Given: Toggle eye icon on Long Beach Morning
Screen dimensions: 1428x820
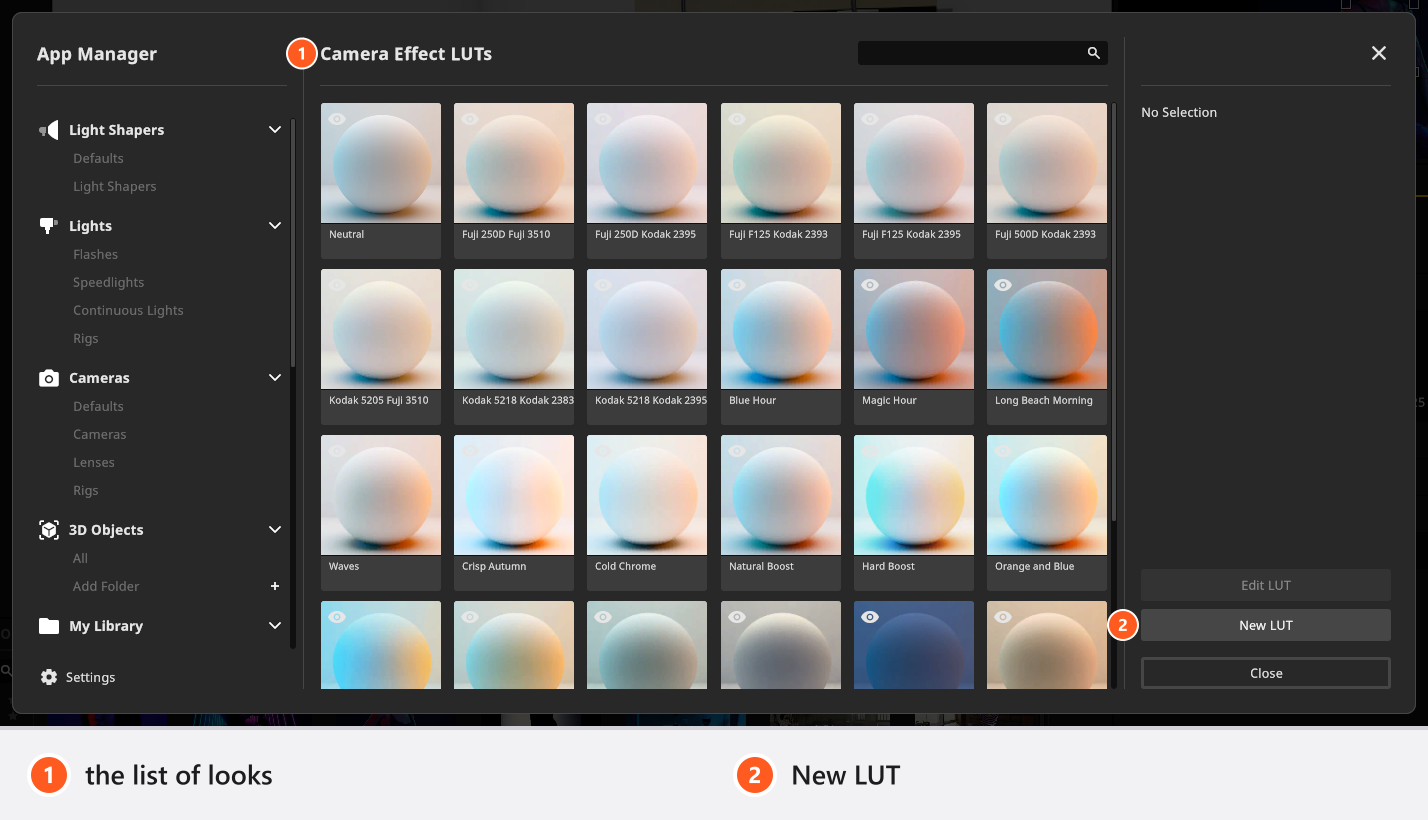Looking at the screenshot, I should coord(1003,285).
